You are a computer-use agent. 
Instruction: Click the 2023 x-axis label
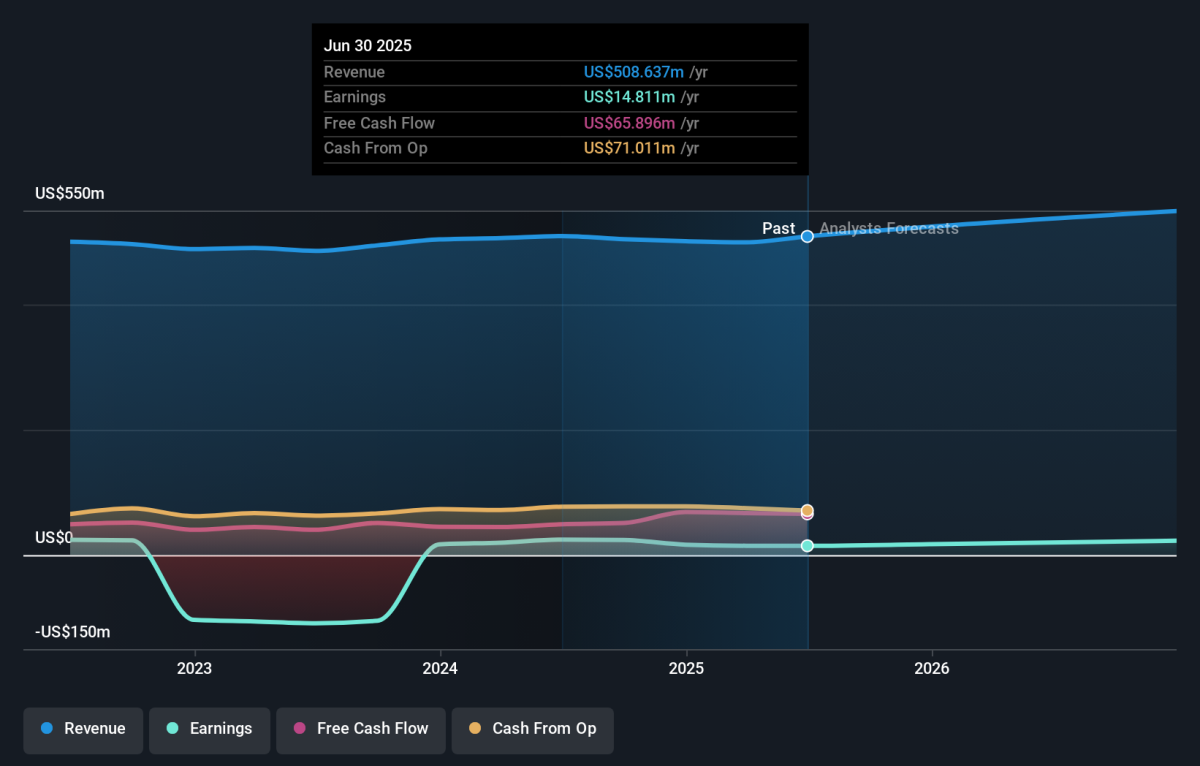pos(194,668)
